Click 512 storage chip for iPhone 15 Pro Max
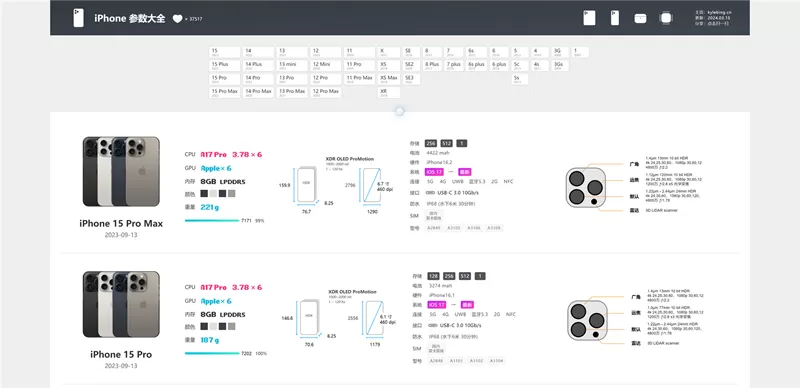 (x=447, y=143)
